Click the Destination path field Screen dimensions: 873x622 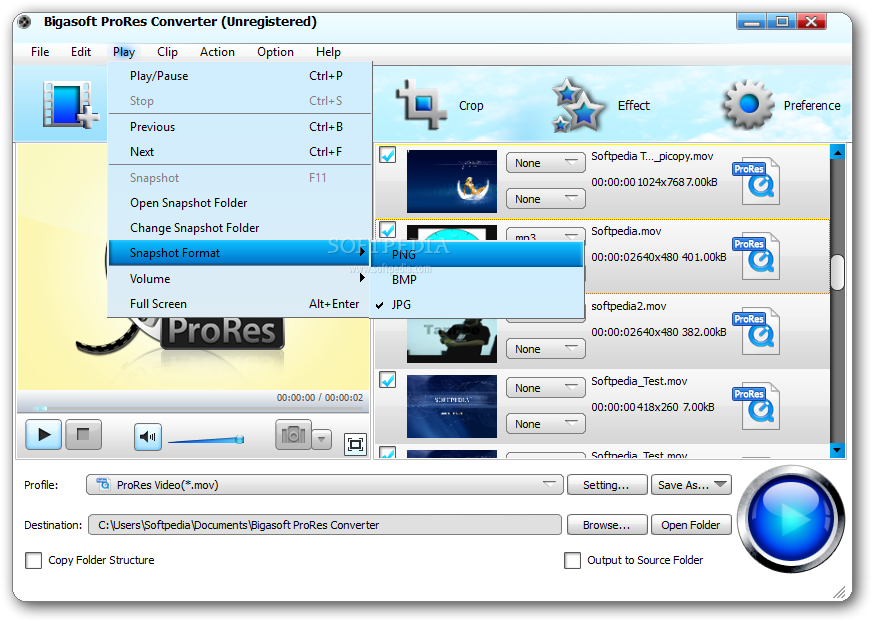pyautogui.click(x=325, y=525)
